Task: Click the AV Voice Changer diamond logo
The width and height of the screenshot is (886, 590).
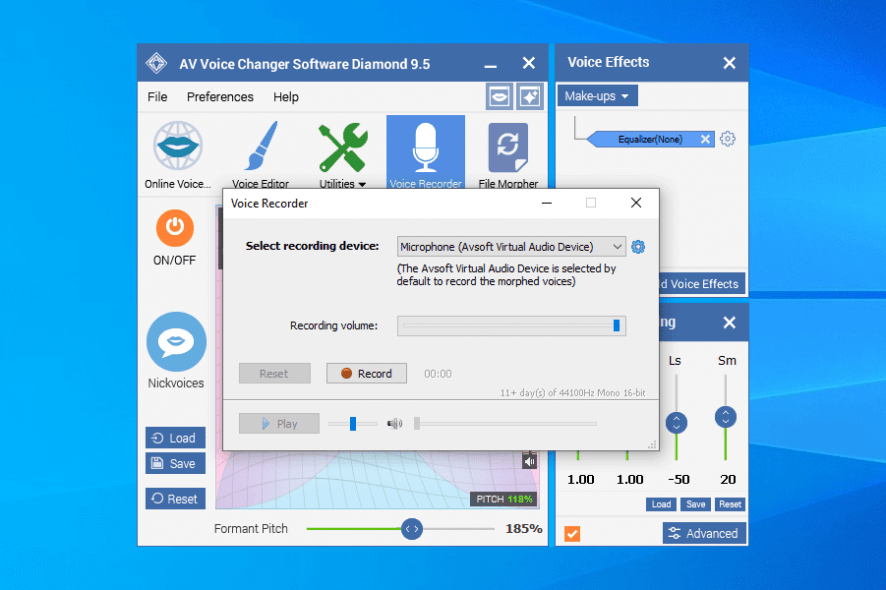Action: 156,63
